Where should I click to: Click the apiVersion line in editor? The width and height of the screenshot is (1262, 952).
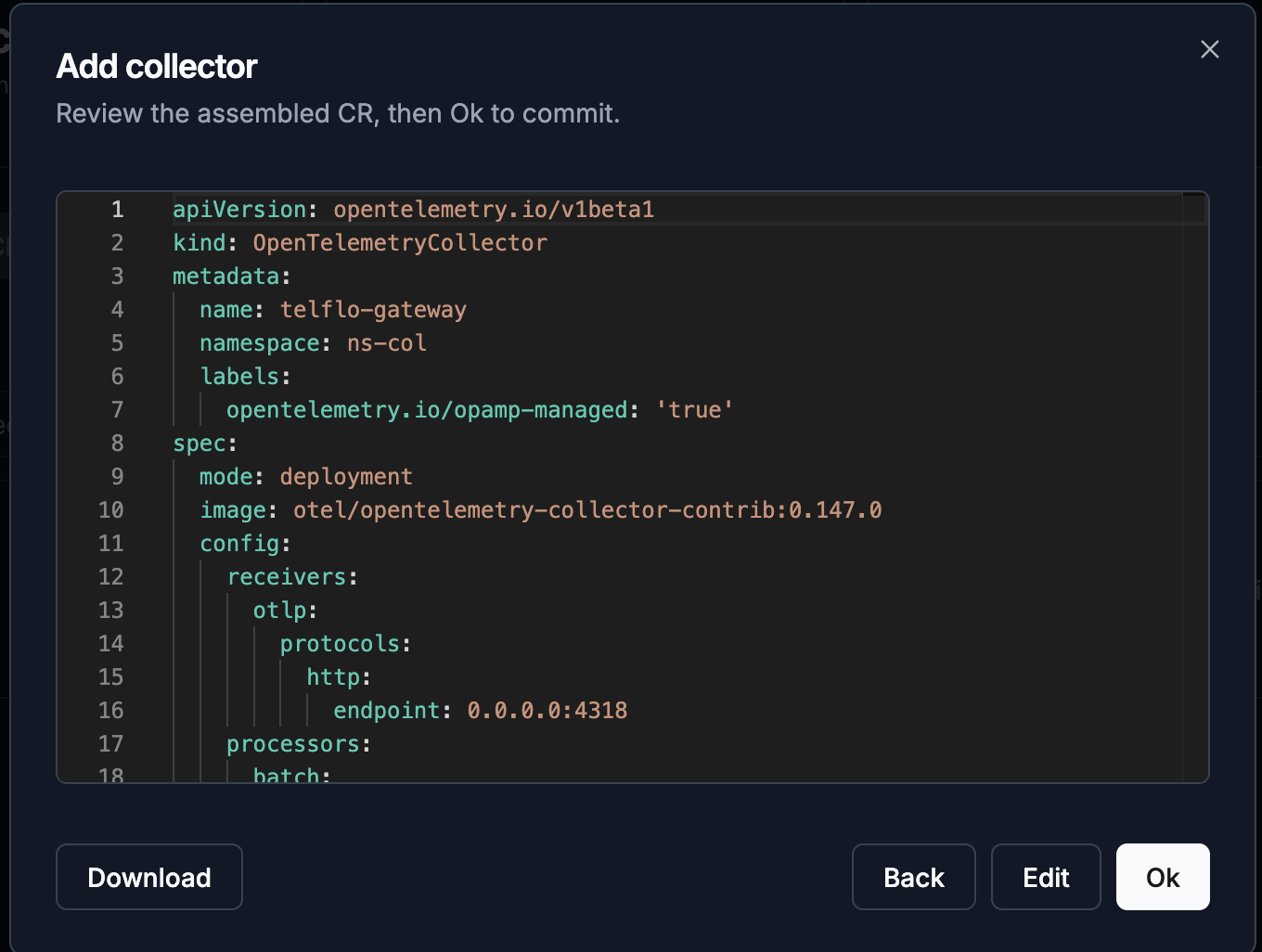[x=414, y=210]
